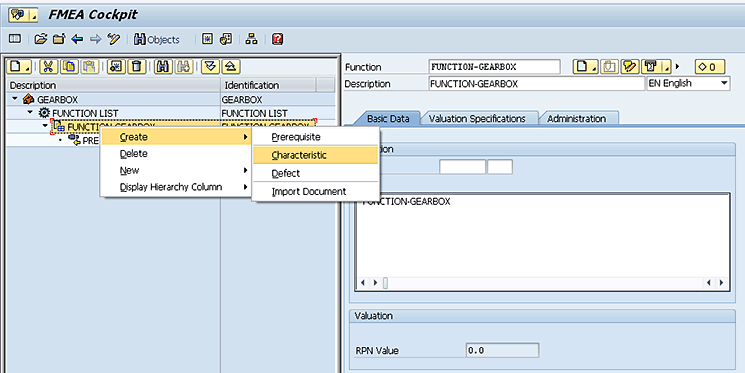This screenshot has width=745, height=373.
Task: Click GEARBOX in the Identification column
Action: pos(242,99)
